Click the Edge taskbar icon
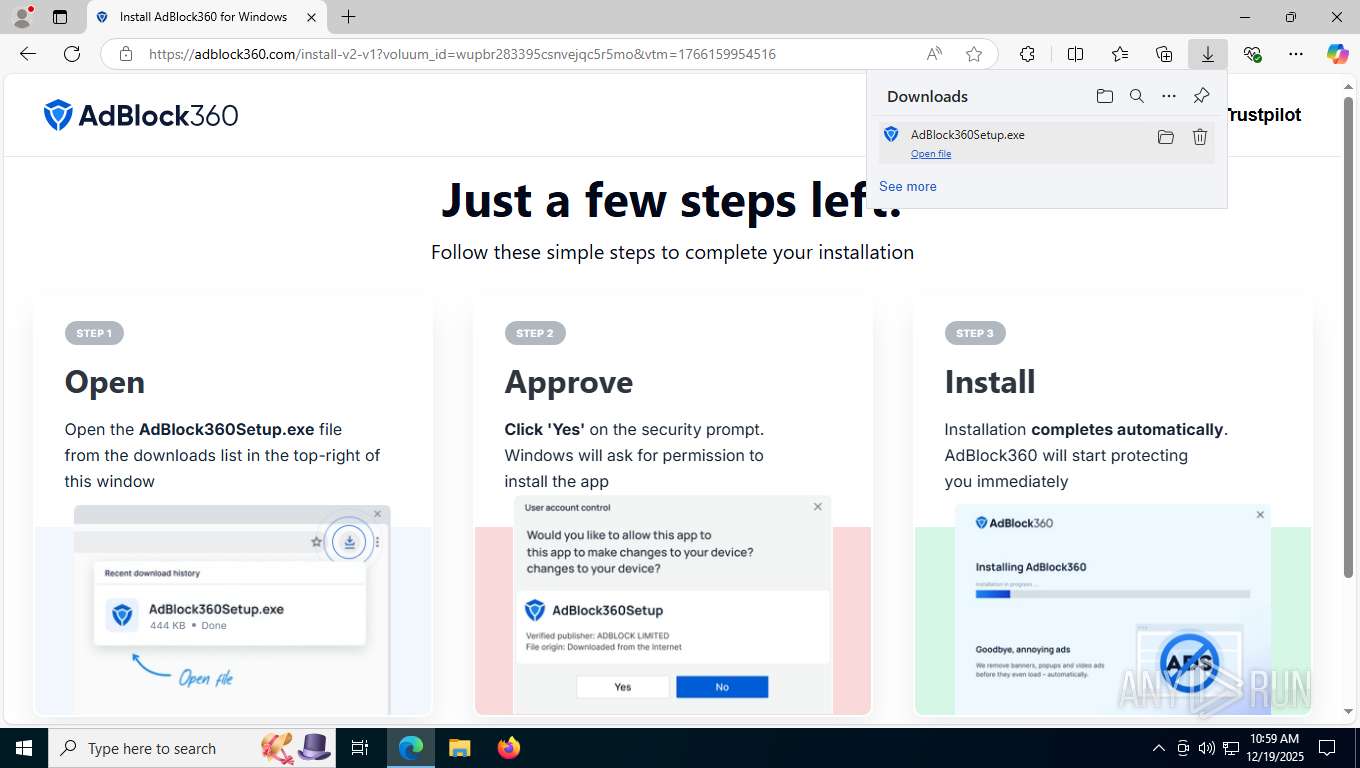1360x768 pixels. click(x=411, y=748)
